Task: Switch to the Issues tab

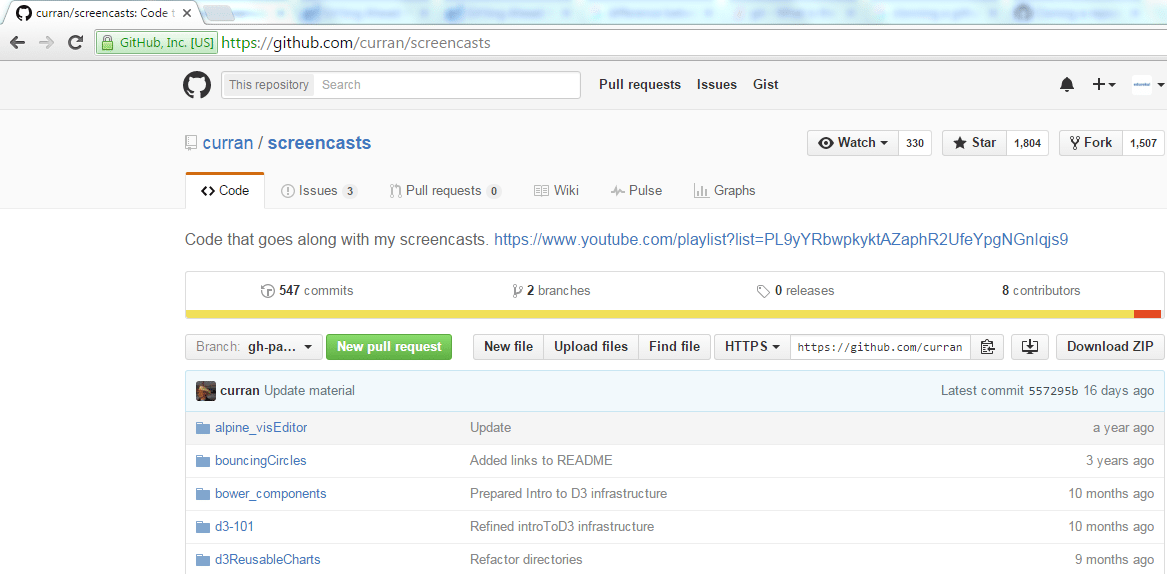Action: tap(319, 191)
